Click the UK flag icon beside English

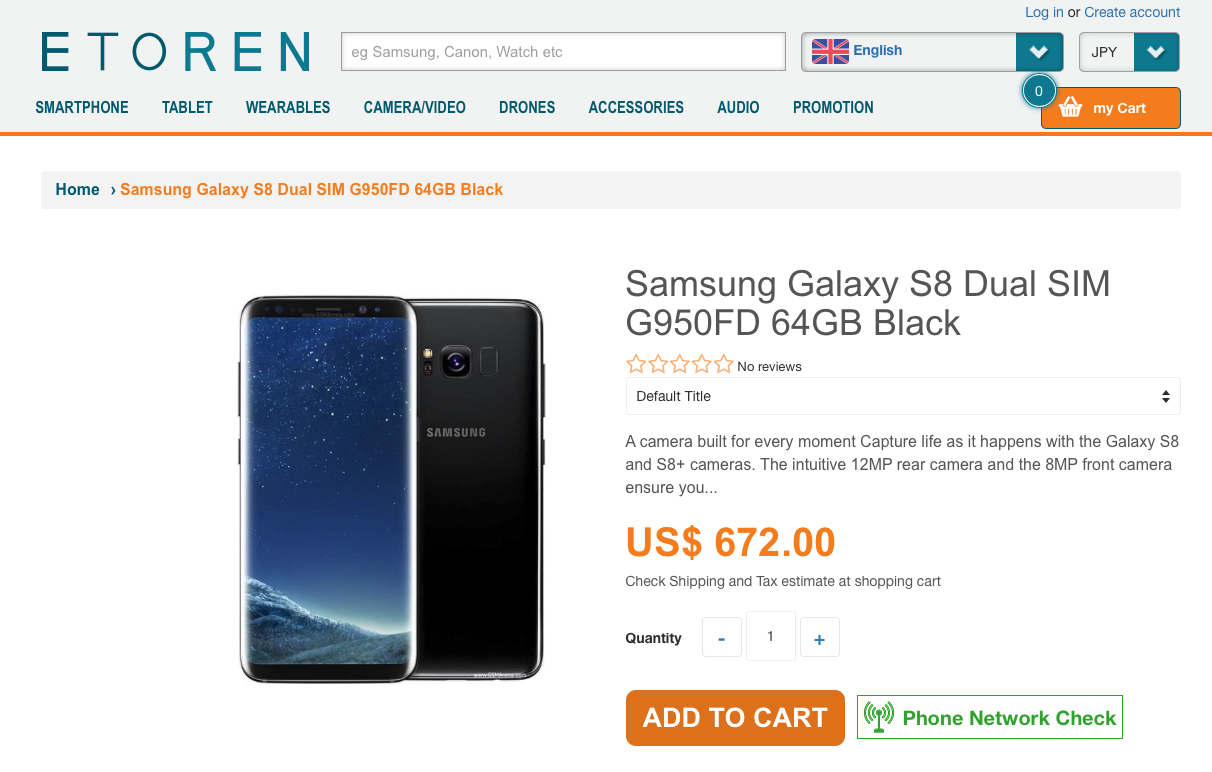[830, 51]
